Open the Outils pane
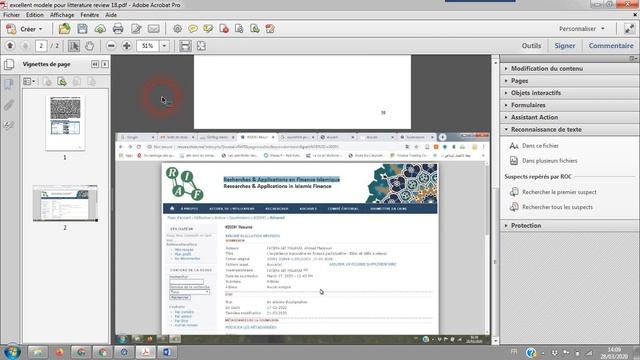The width and height of the screenshot is (640, 360). coord(531,46)
